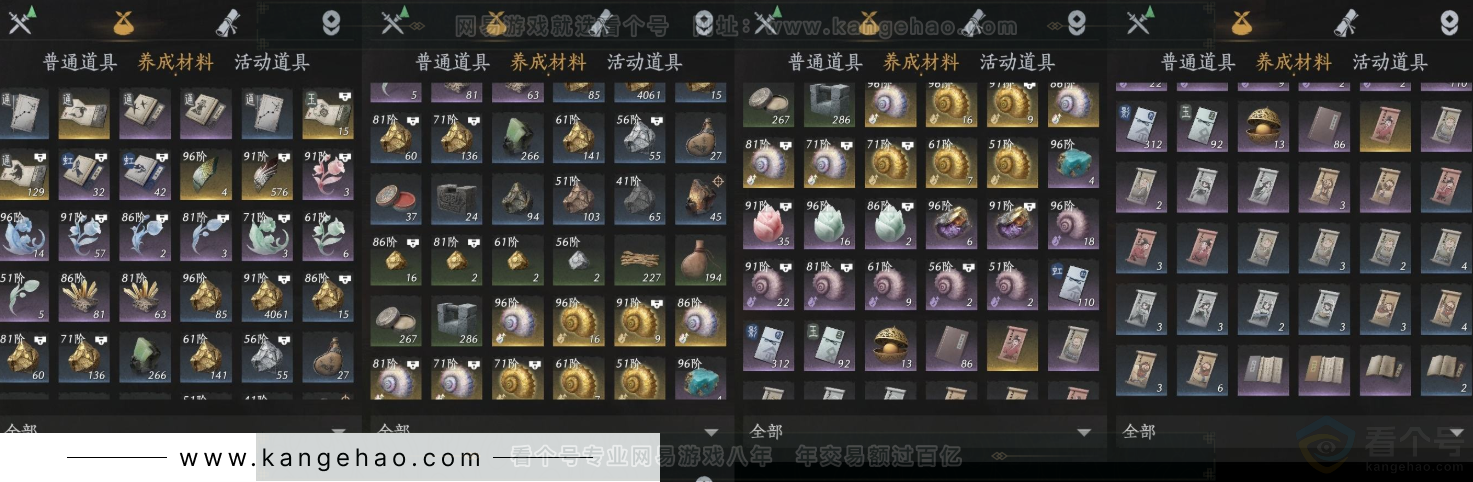Select the 41阶 grey ore with count 65
Screen dimensions: 1473x482
(x=639, y=198)
